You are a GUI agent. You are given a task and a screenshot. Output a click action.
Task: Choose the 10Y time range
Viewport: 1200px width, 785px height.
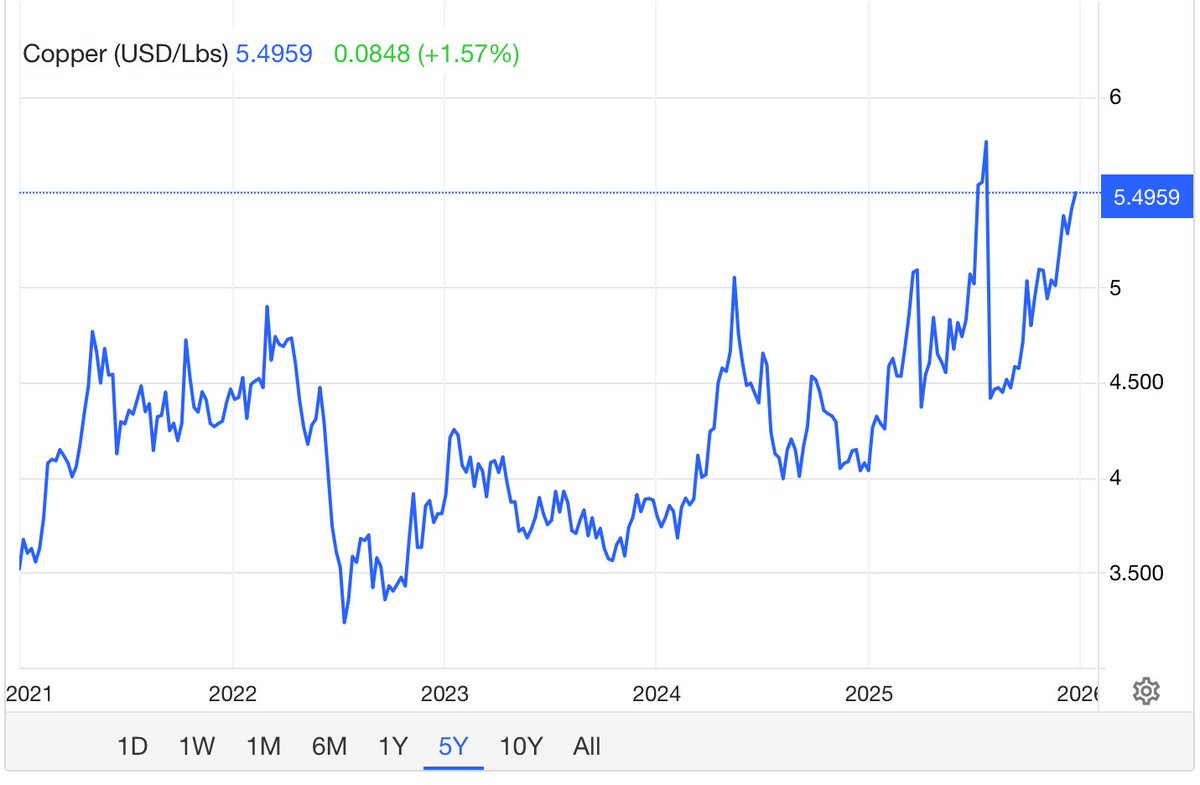coord(521,746)
